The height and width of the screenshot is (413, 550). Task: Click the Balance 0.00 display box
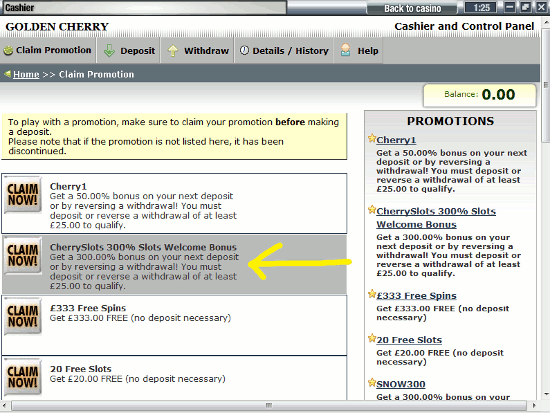click(x=479, y=95)
